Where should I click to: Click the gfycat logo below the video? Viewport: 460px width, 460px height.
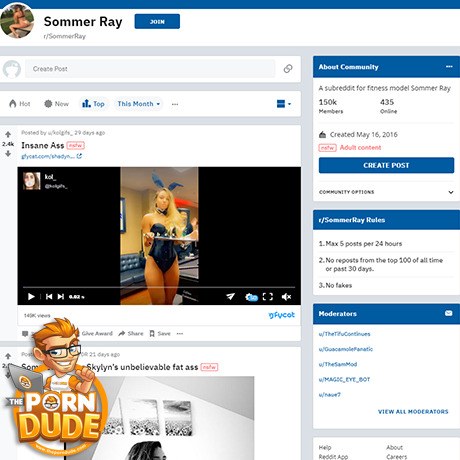(282, 315)
